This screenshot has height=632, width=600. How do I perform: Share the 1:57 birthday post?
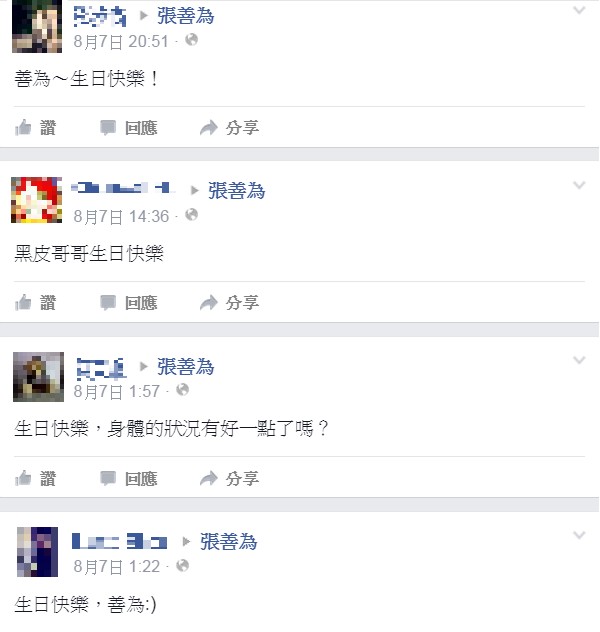pos(229,478)
